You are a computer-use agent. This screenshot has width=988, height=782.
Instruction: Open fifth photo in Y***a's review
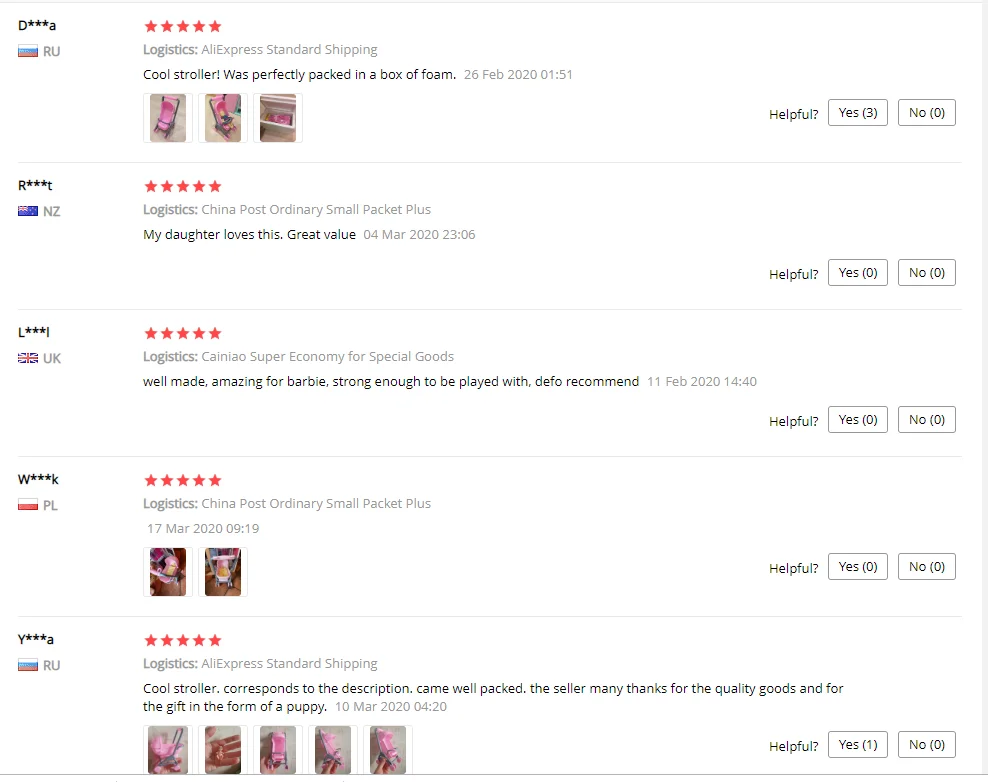click(388, 749)
